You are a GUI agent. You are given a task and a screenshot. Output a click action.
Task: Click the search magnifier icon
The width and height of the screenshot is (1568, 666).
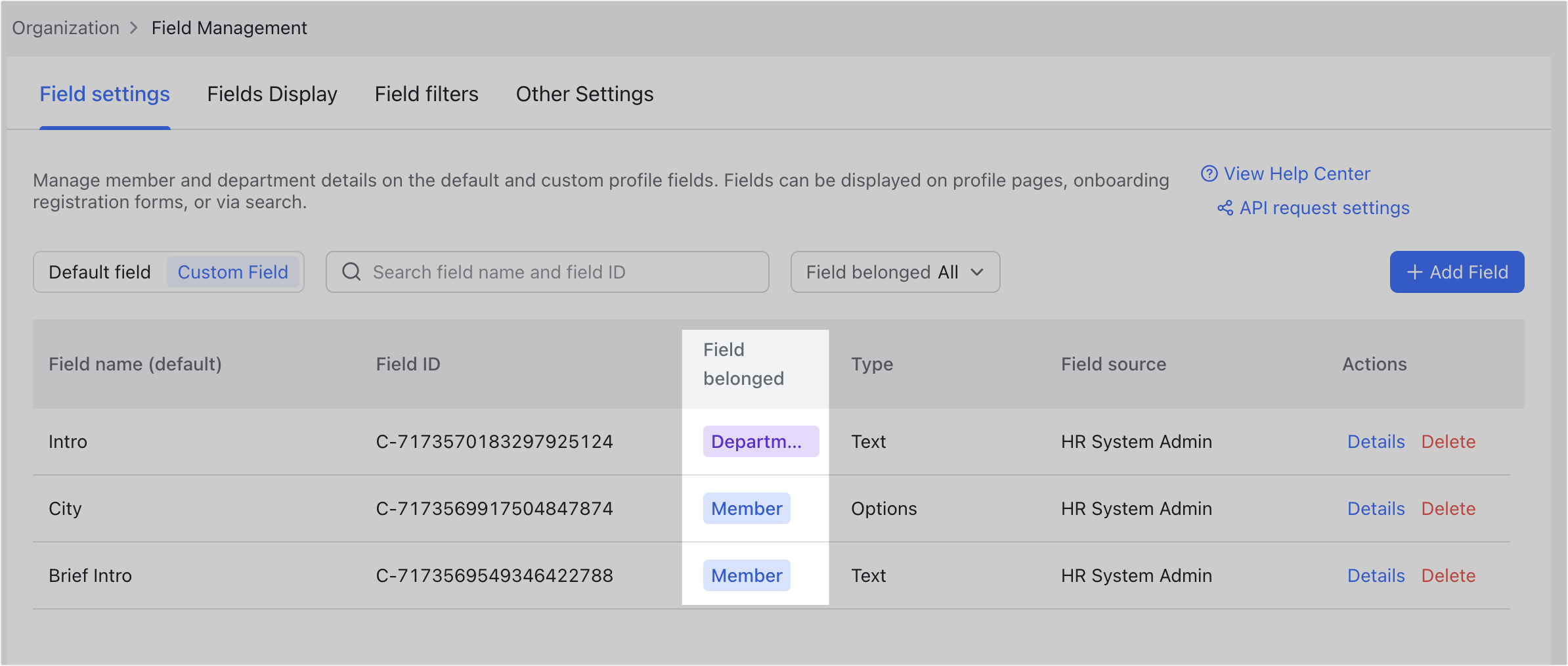click(352, 271)
